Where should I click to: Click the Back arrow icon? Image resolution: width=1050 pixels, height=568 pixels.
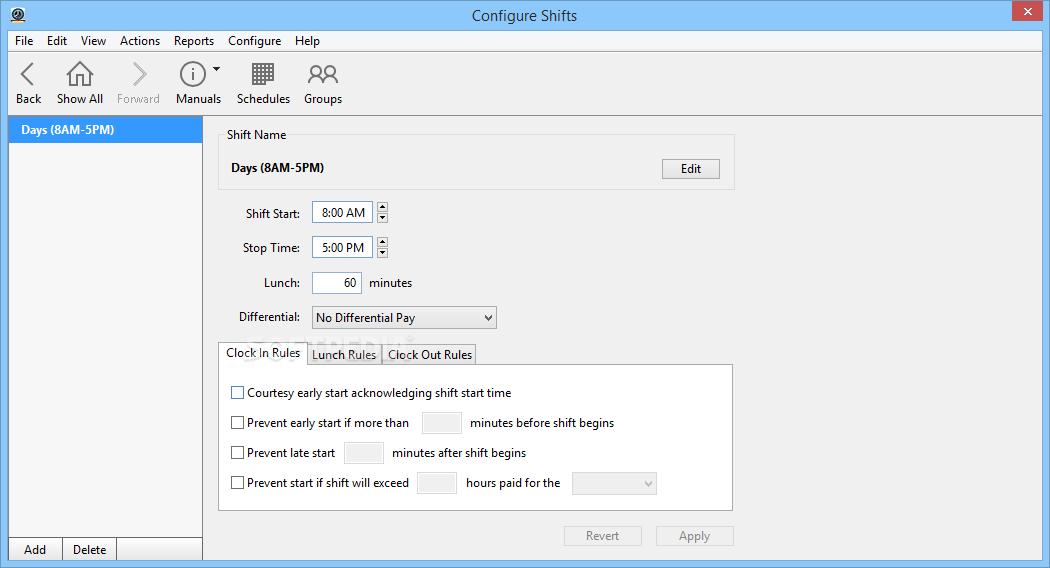28,75
